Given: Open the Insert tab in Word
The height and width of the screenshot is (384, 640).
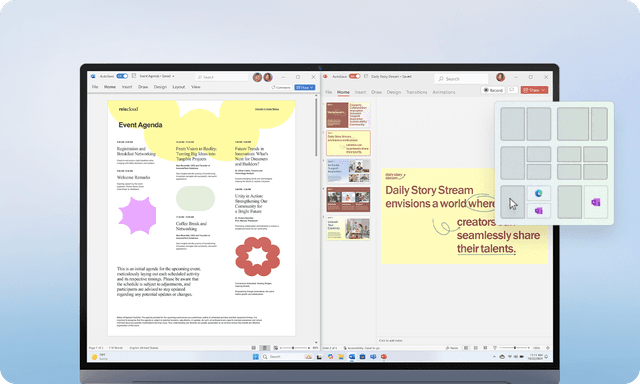Looking at the screenshot, I should click(127, 87).
